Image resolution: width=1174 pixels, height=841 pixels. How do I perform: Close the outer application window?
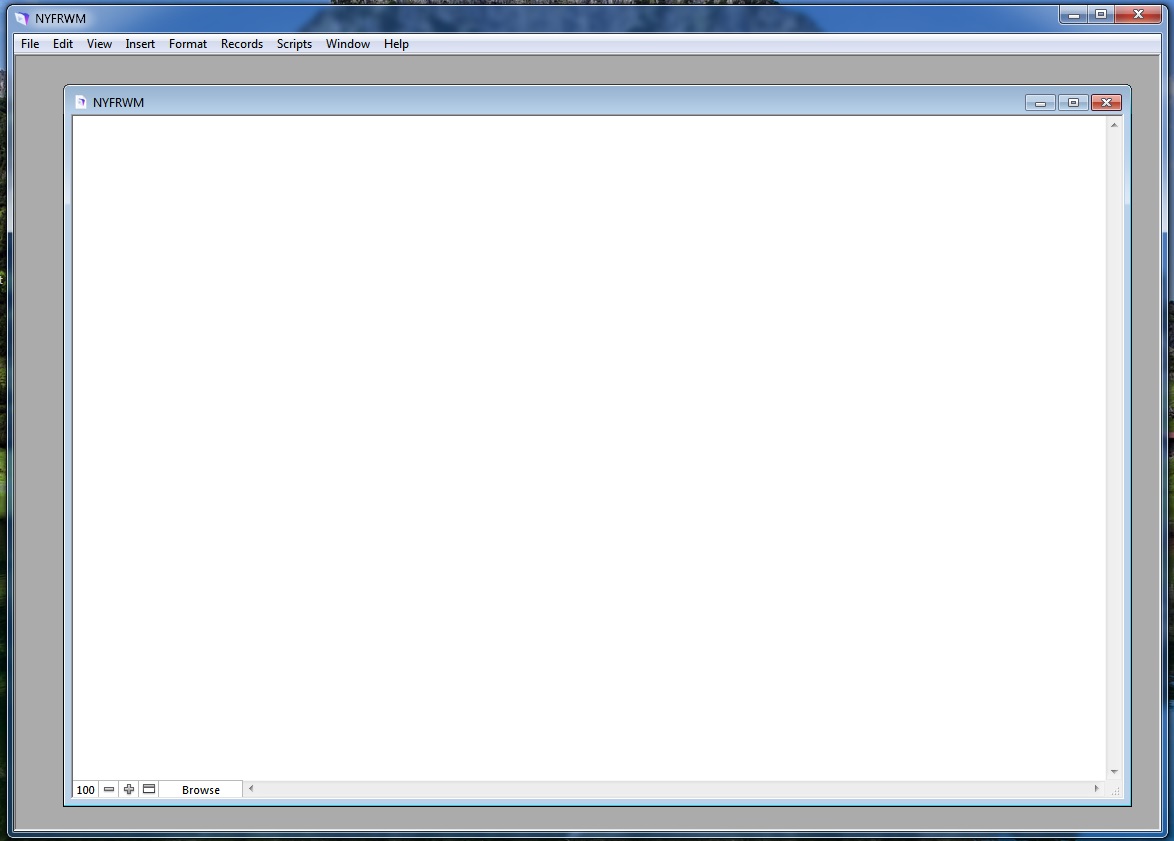pos(1138,14)
